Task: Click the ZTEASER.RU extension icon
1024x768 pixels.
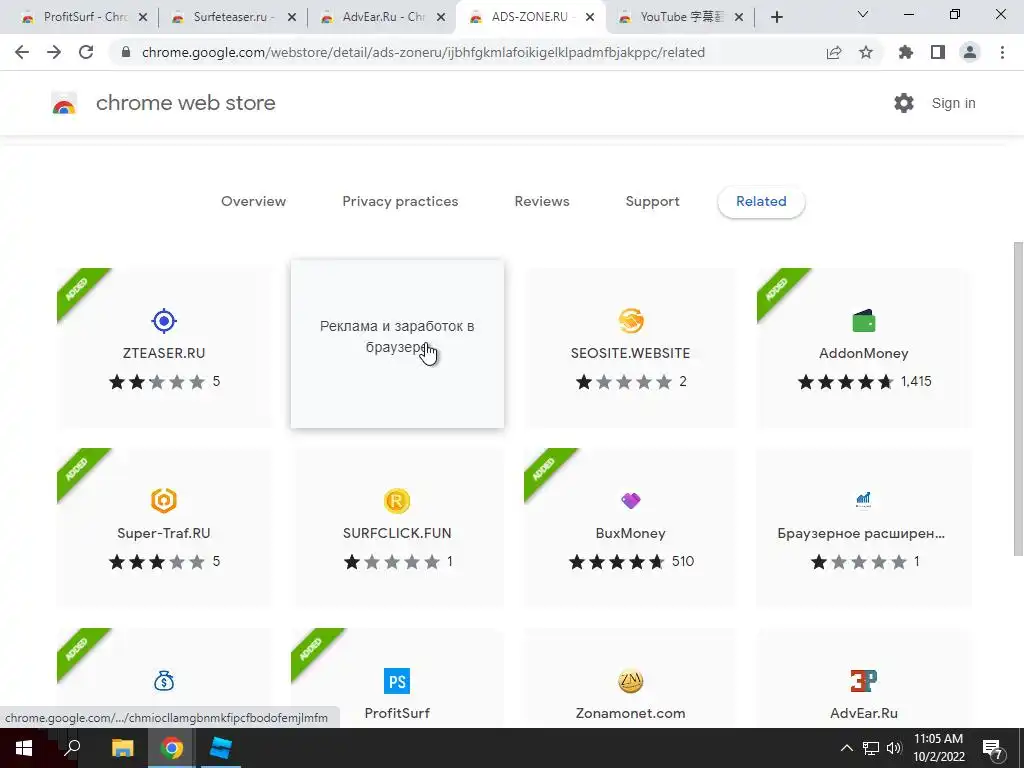Action: [x=164, y=321]
